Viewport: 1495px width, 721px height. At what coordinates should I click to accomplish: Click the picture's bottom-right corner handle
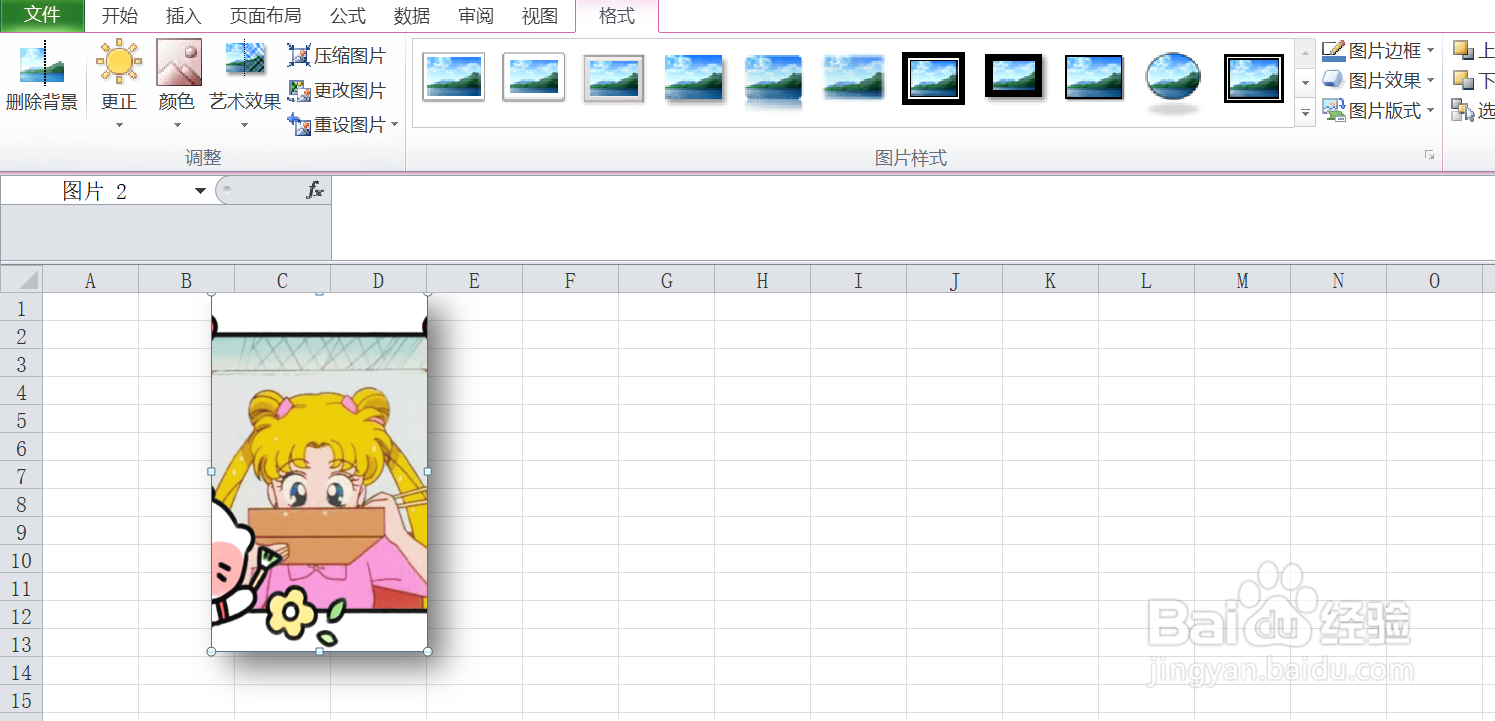pos(428,652)
